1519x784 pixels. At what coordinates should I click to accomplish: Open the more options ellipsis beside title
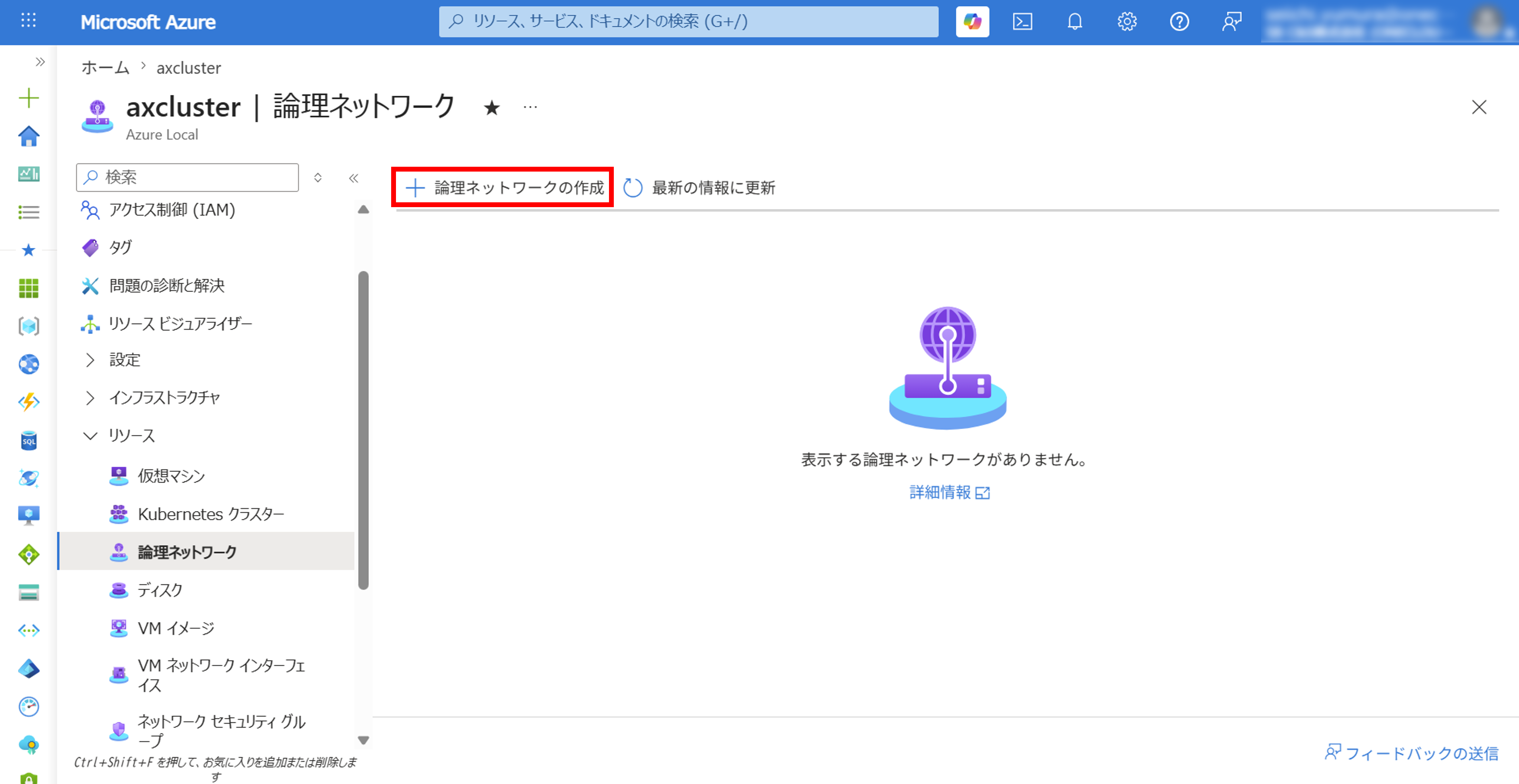(530, 107)
